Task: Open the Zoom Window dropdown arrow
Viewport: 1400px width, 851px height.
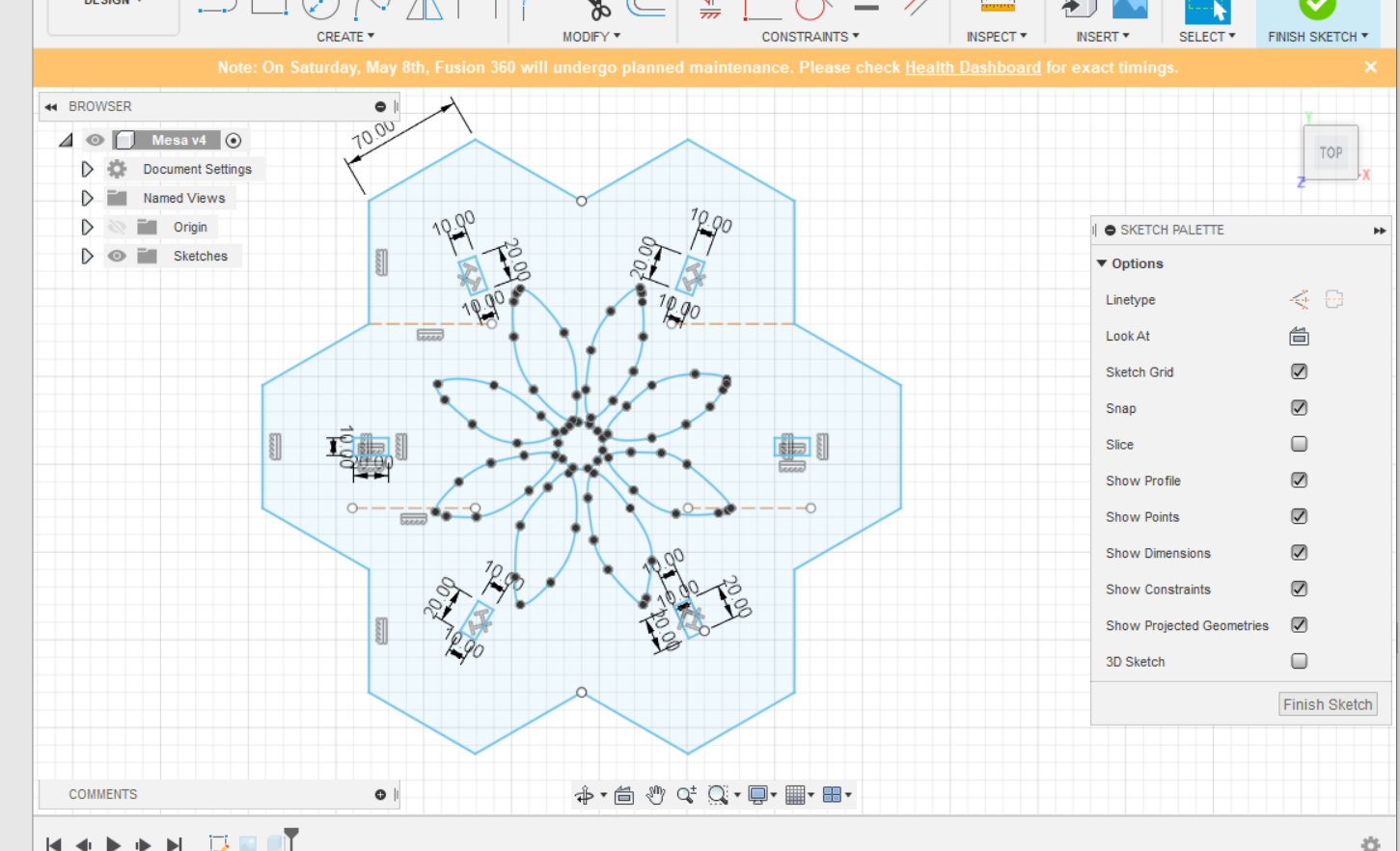Action: 737,795
